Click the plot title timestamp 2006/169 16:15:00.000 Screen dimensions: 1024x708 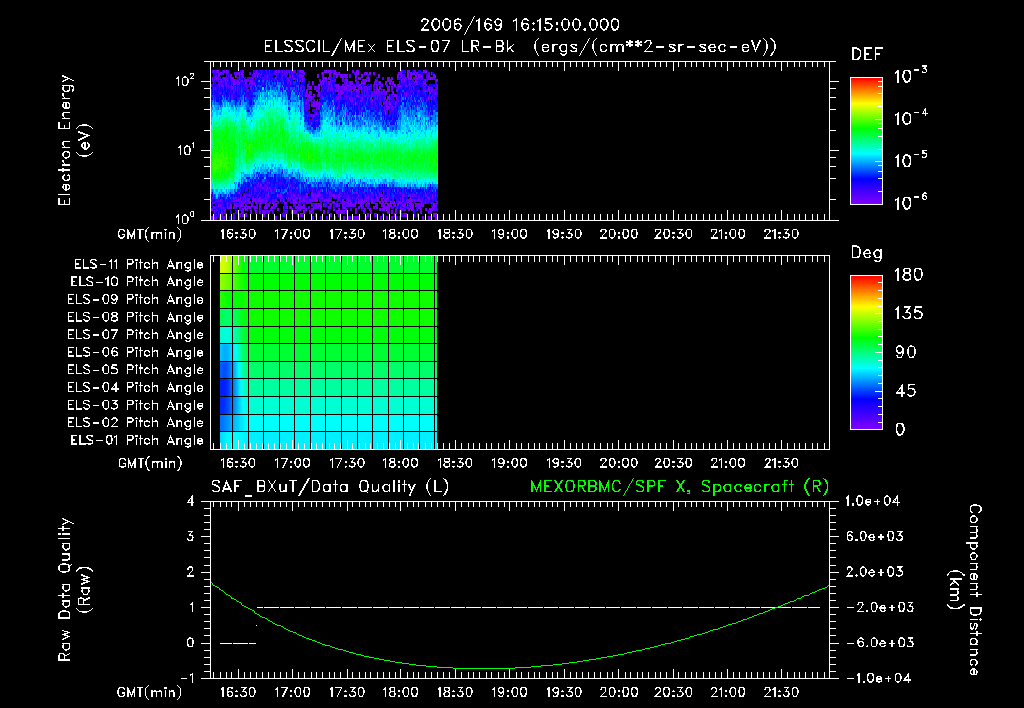(x=519, y=25)
